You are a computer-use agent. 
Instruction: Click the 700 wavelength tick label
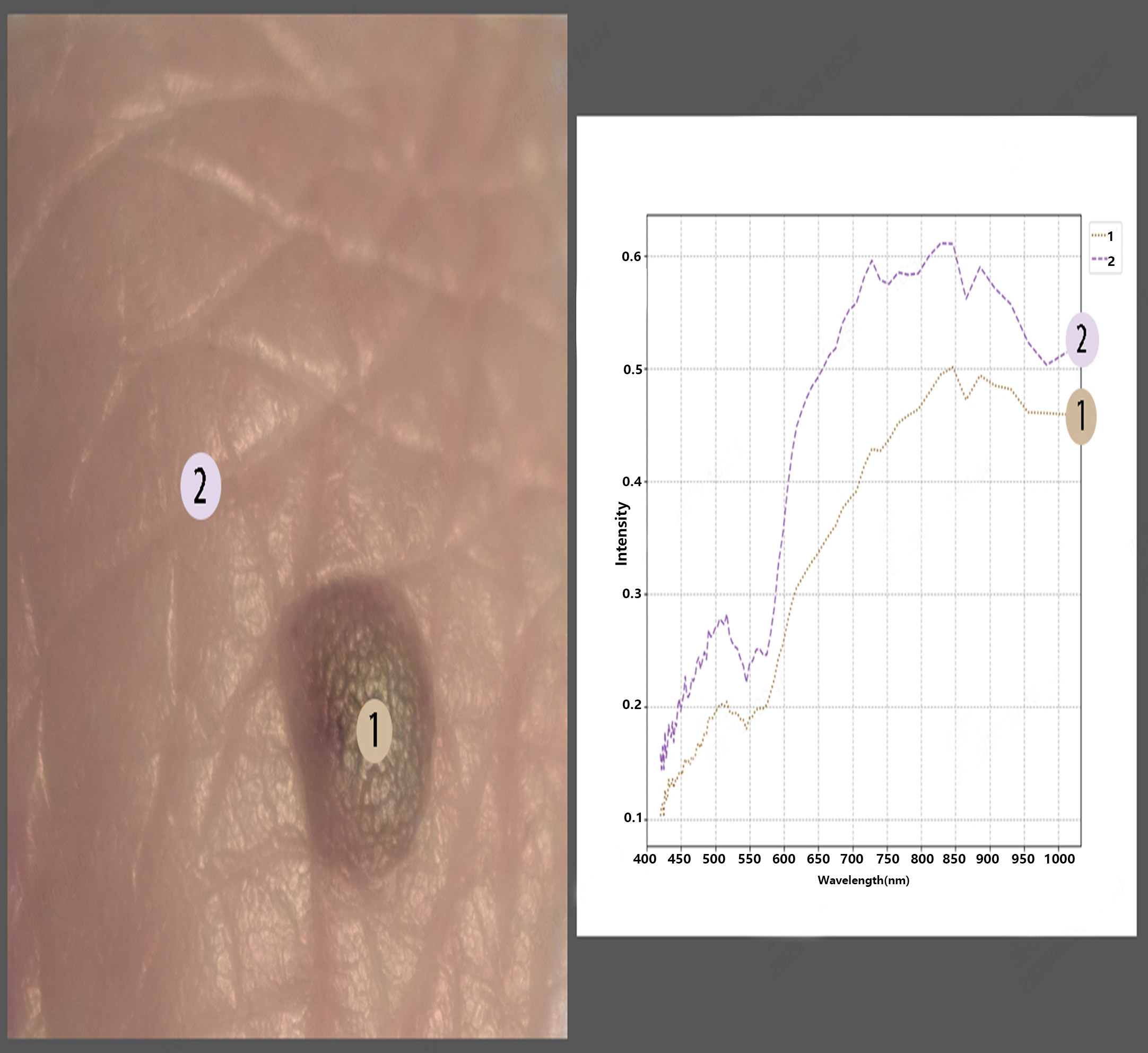[852, 859]
